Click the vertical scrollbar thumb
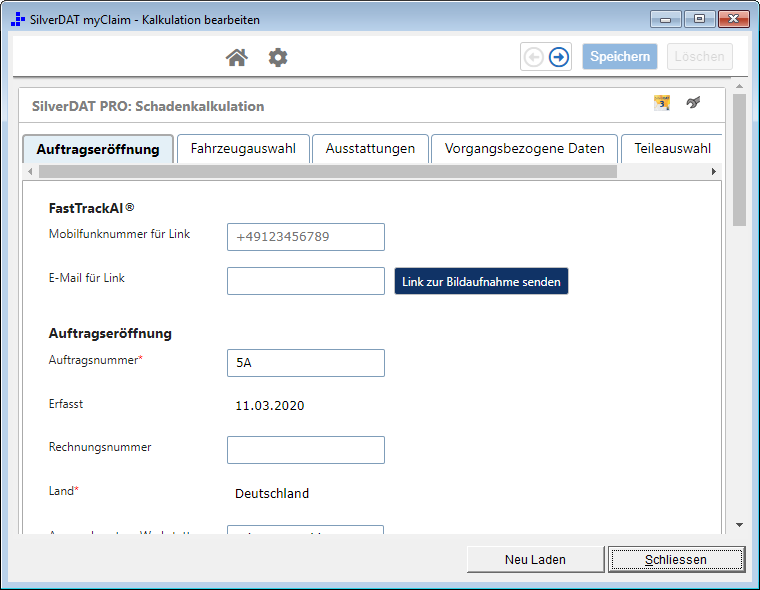Viewport: 760px width, 590px height. [x=739, y=160]
